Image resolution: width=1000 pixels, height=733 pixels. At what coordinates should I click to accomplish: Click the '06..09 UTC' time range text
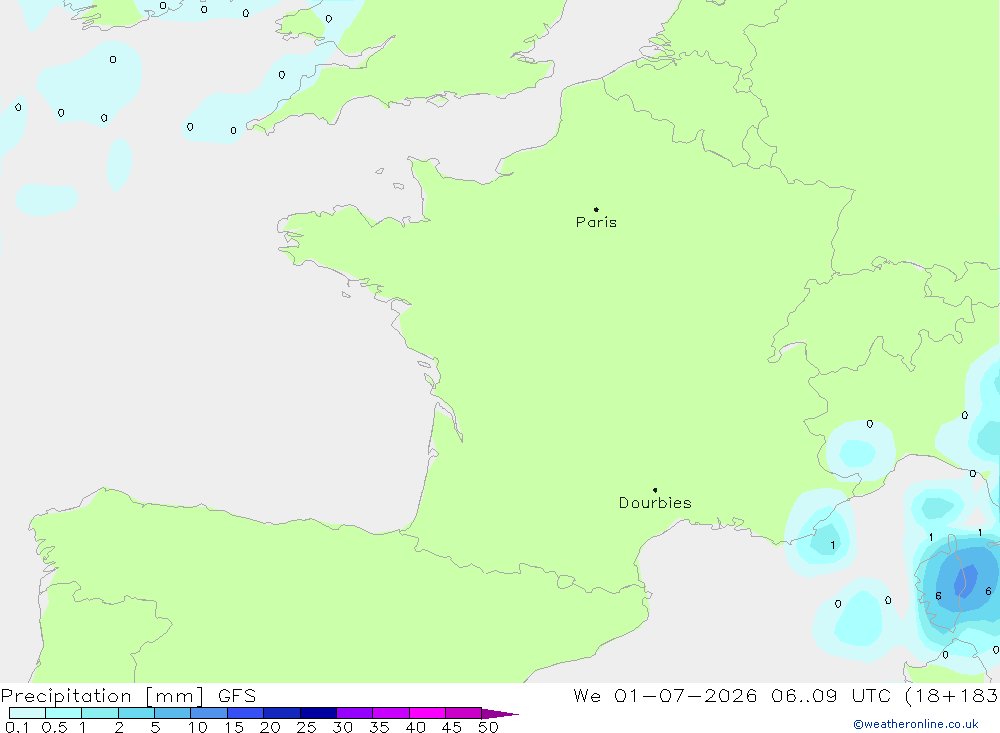pos(830,696)
